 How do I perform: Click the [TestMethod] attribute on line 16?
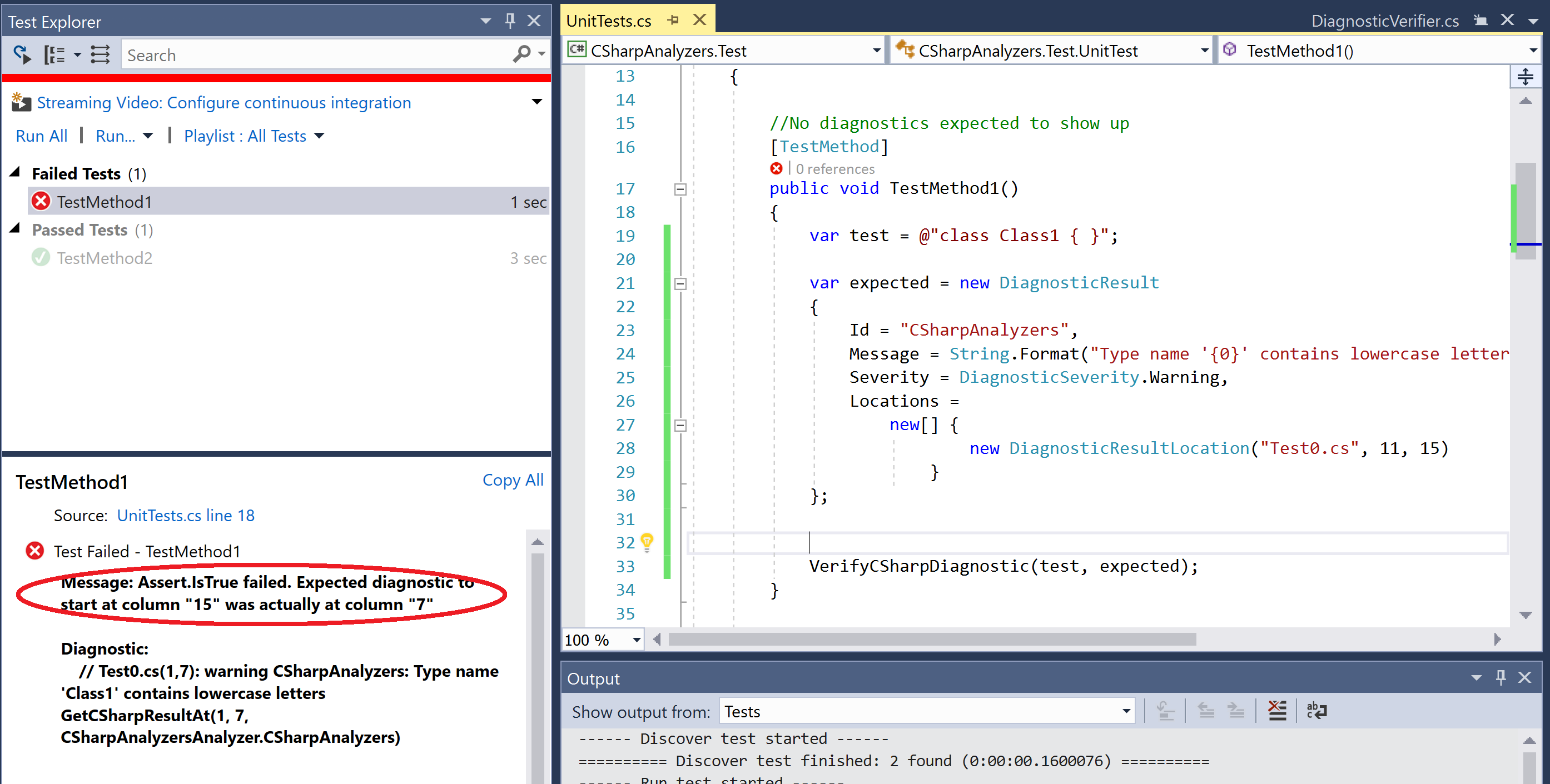coord(829,146)
